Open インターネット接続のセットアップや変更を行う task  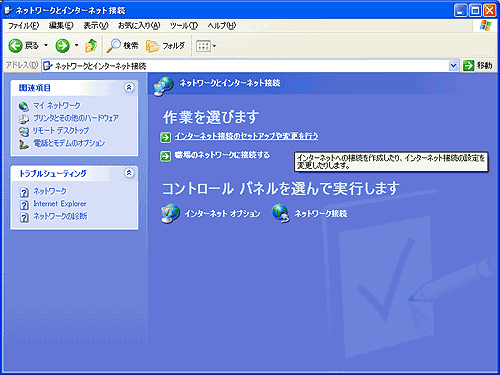click(x=246, y=136)
